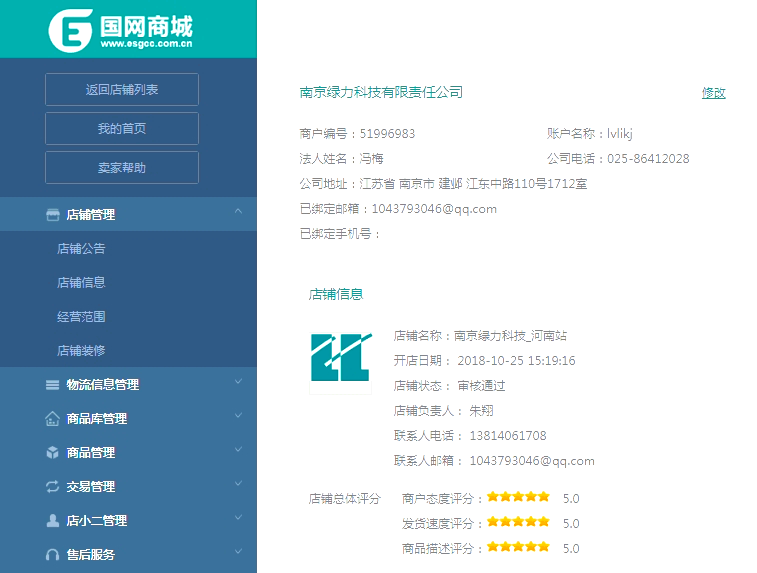
Task: Click company phone 025-86412028
Action: point(648,159)
